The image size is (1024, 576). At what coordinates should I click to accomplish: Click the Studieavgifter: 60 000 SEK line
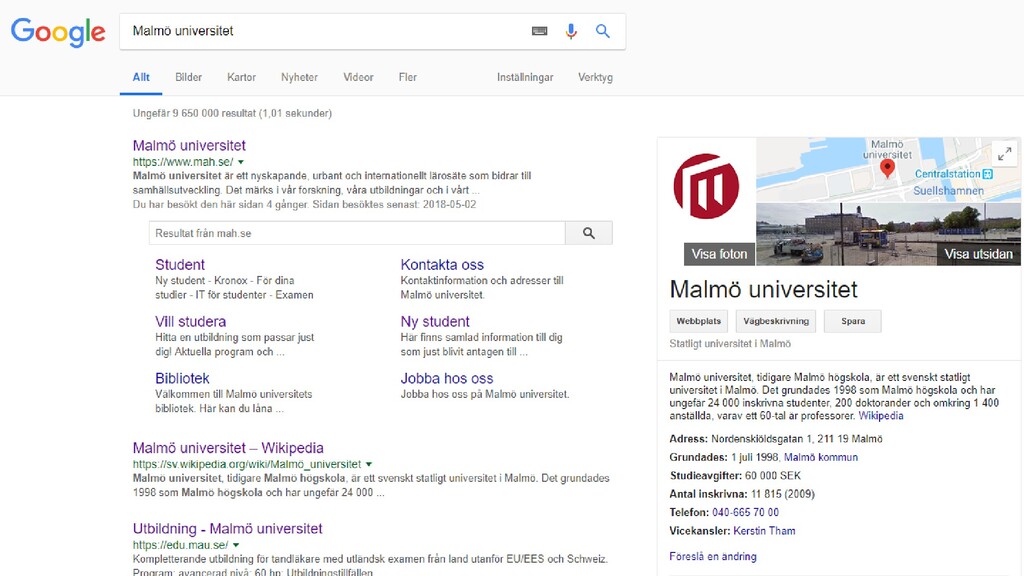pos(735,475)
